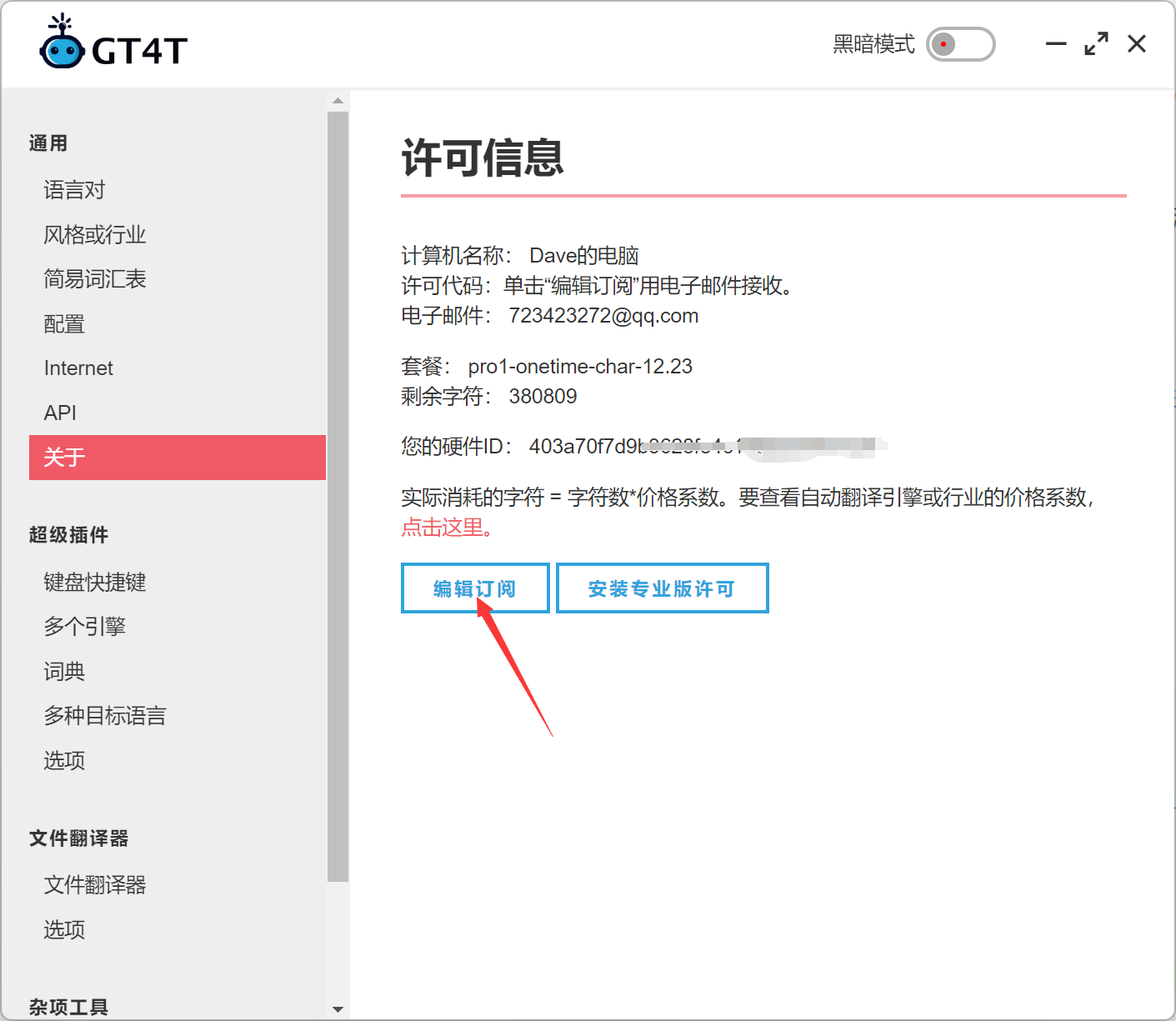Click the 文件翻译器 section header
The width and height of the screenshot is (1176, 1021).
[78, 838]
